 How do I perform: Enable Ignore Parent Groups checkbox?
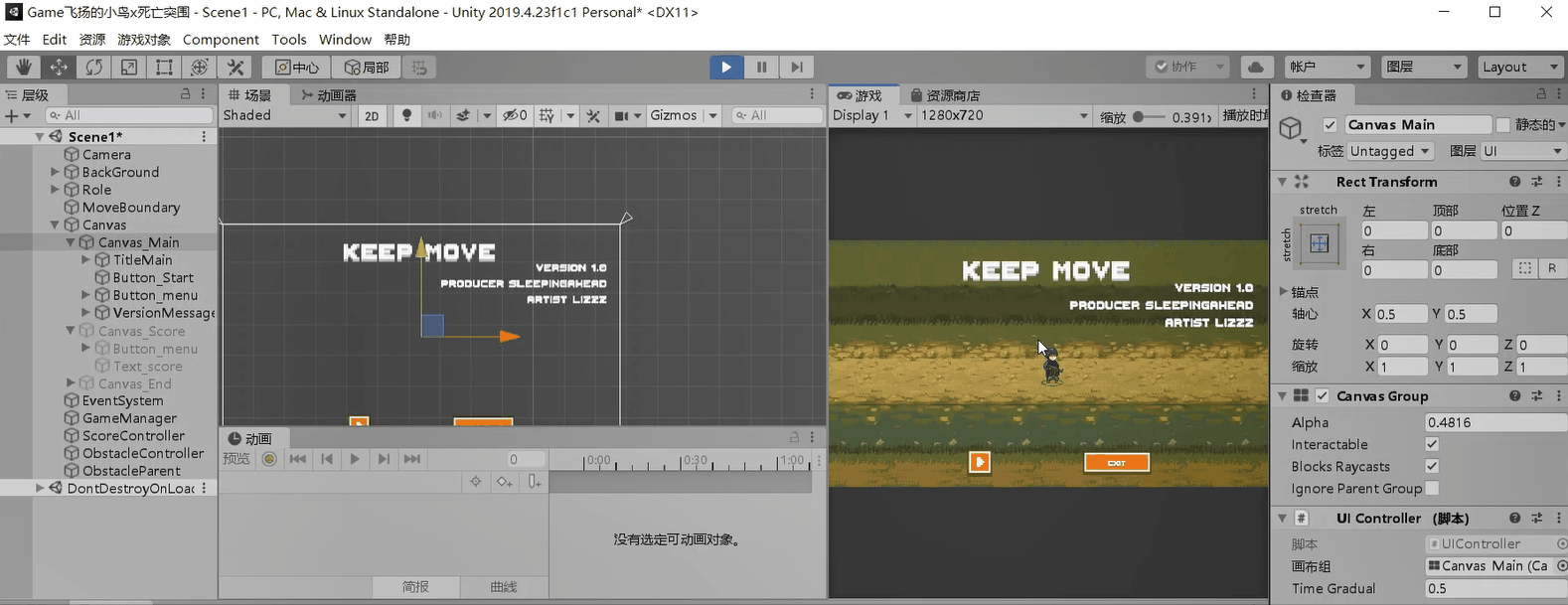1432,488
